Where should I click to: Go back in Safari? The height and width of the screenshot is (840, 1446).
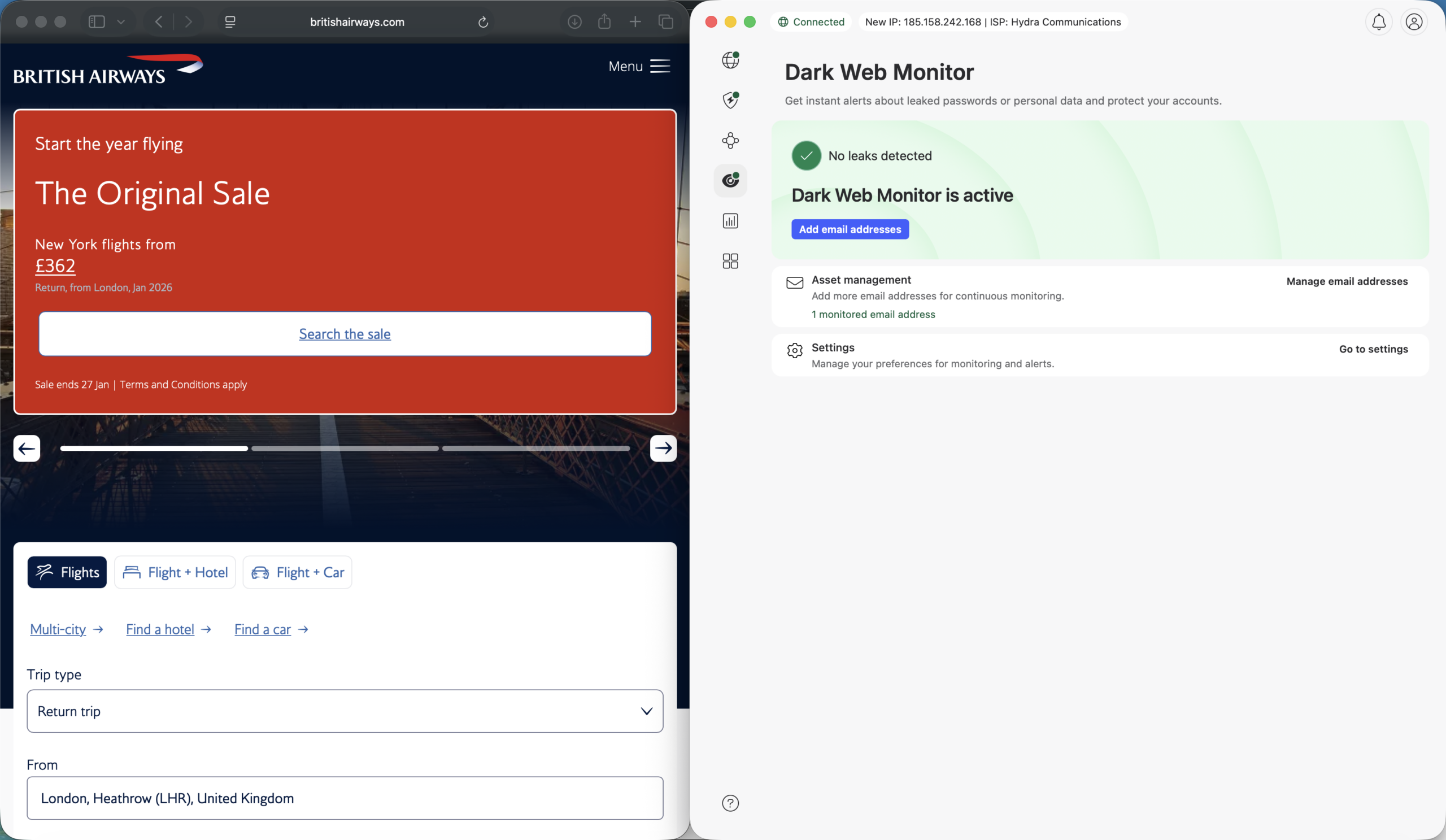click(159, 22)
